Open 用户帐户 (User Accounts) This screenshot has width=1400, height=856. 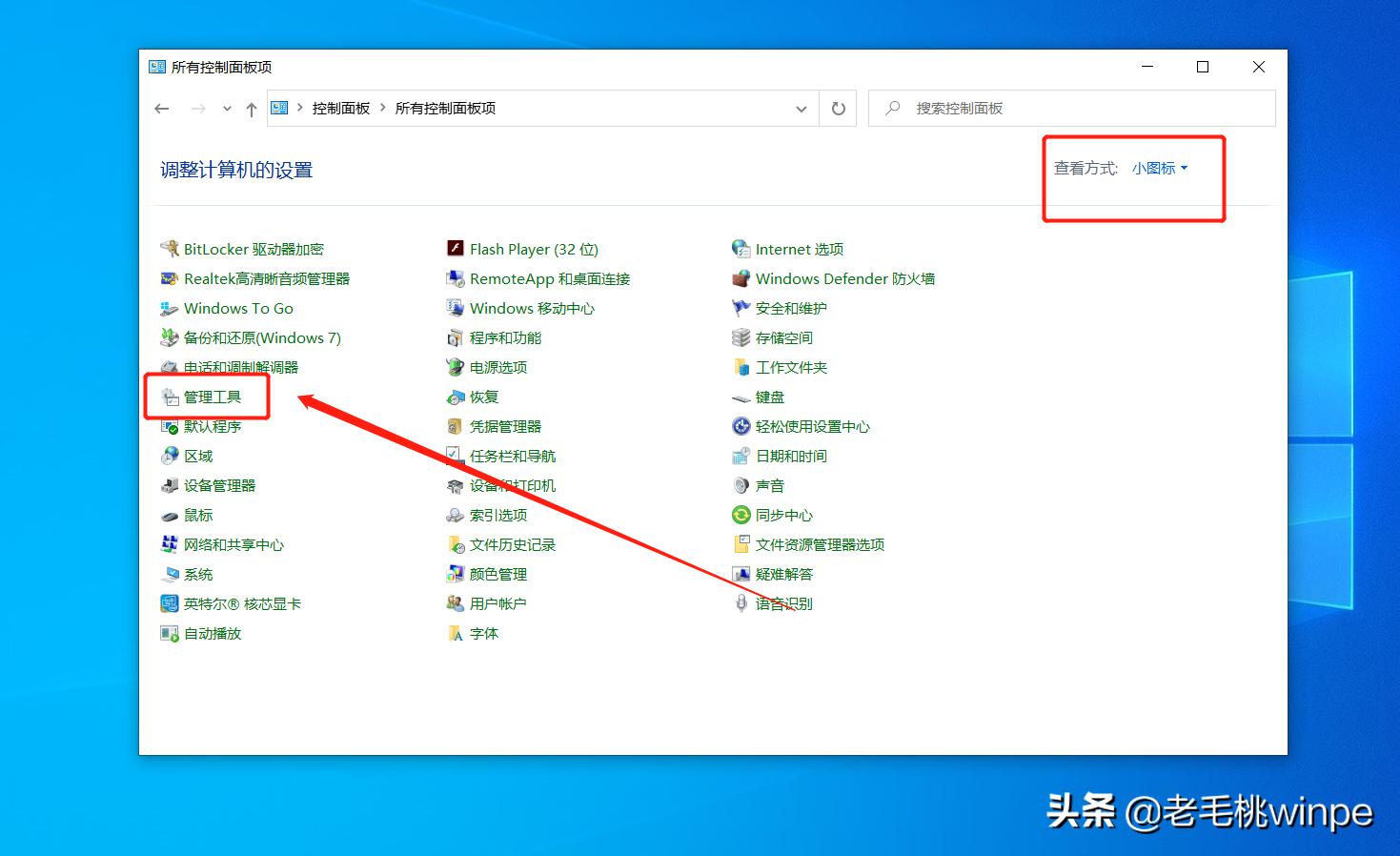(x=497, y=603)
